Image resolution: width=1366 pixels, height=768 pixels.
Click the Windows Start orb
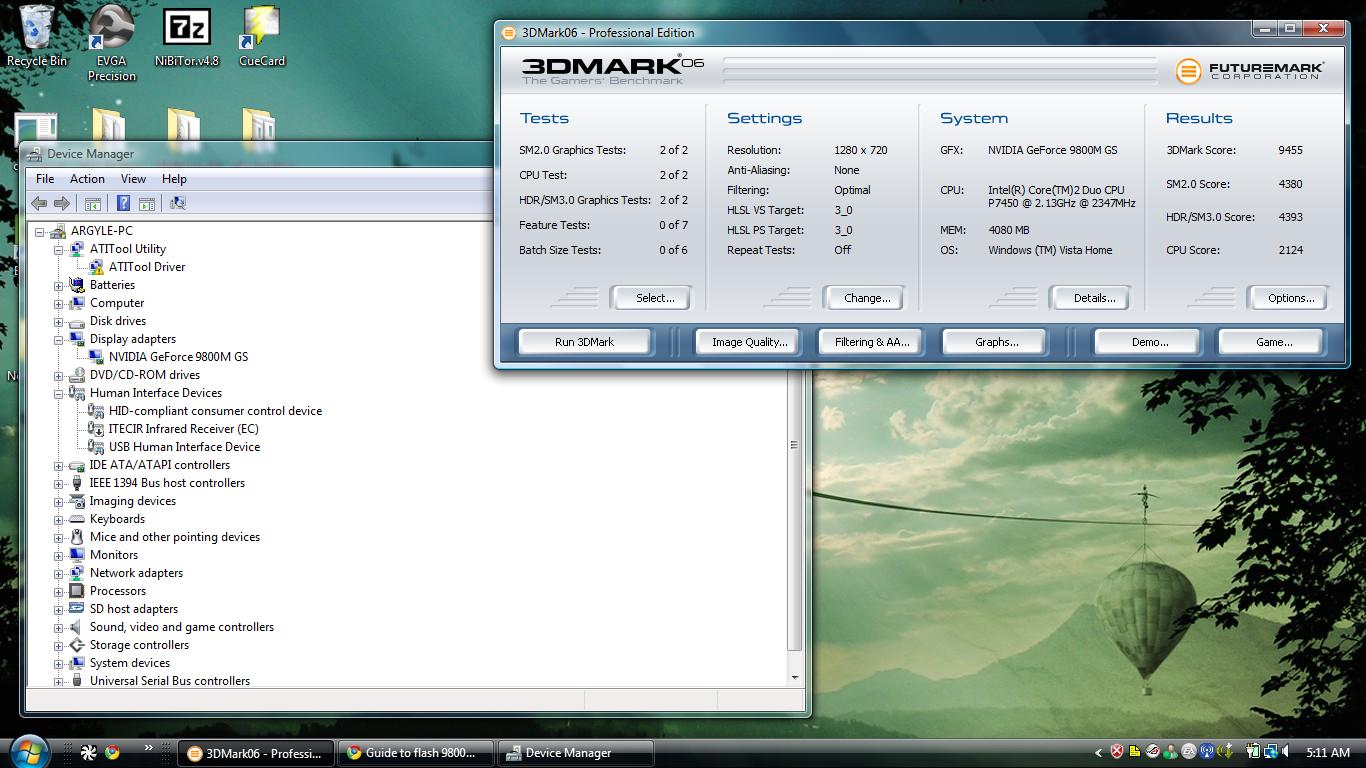point(29,752)
